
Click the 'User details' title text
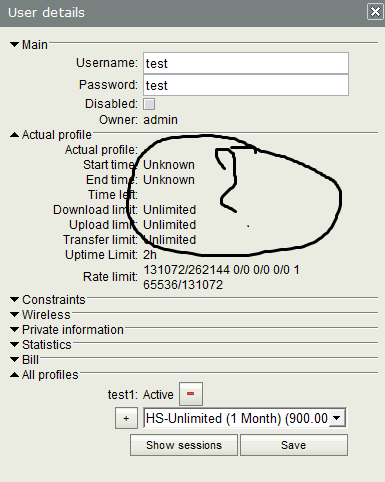pos(46,13)
